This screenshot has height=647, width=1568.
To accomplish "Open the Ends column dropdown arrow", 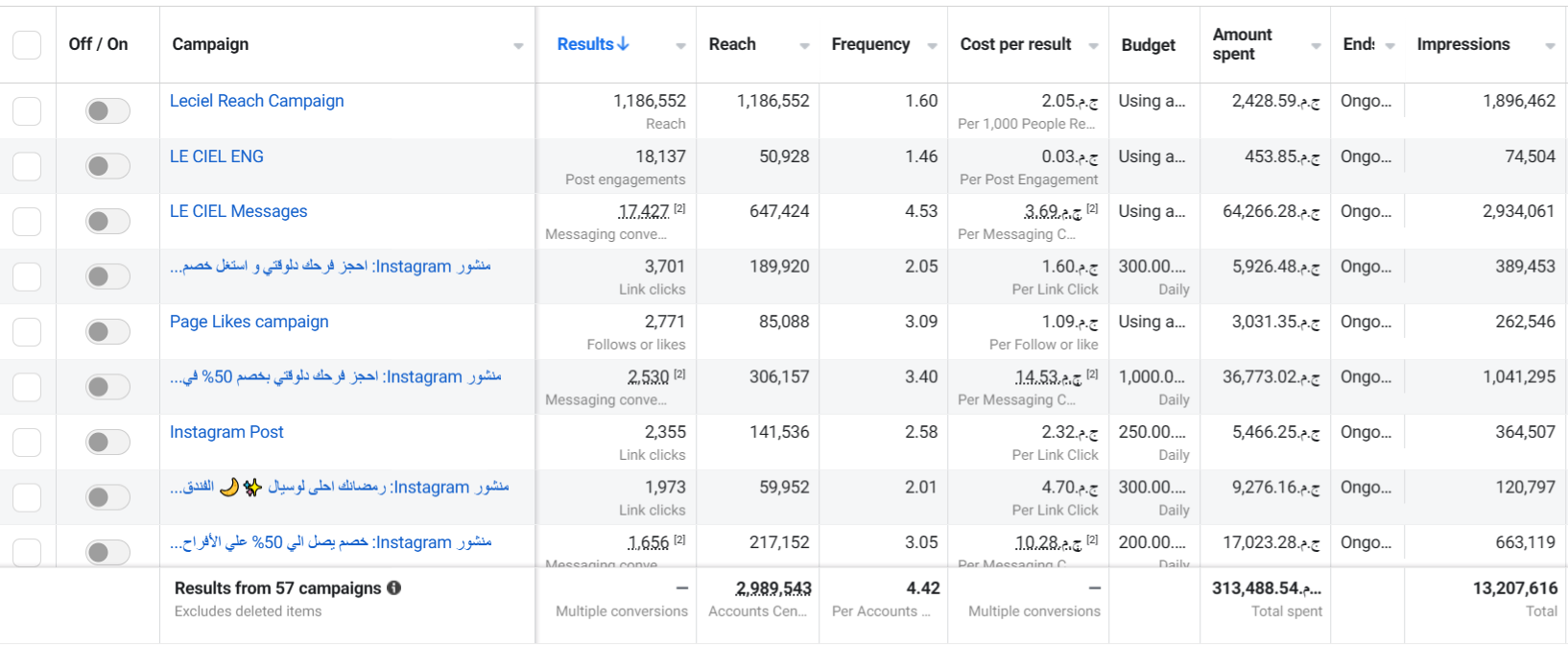I will coord(1390,46).
